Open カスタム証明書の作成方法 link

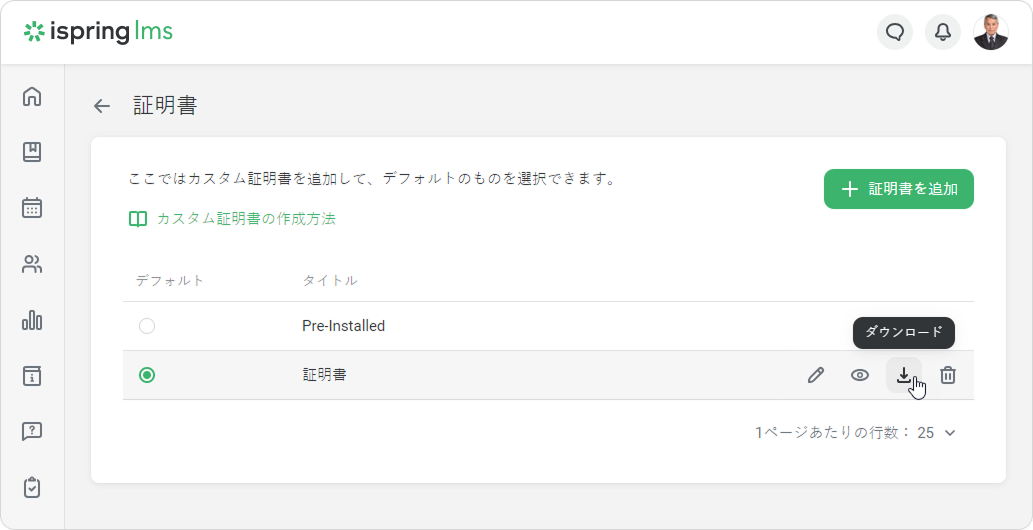(x=245, y=219)
